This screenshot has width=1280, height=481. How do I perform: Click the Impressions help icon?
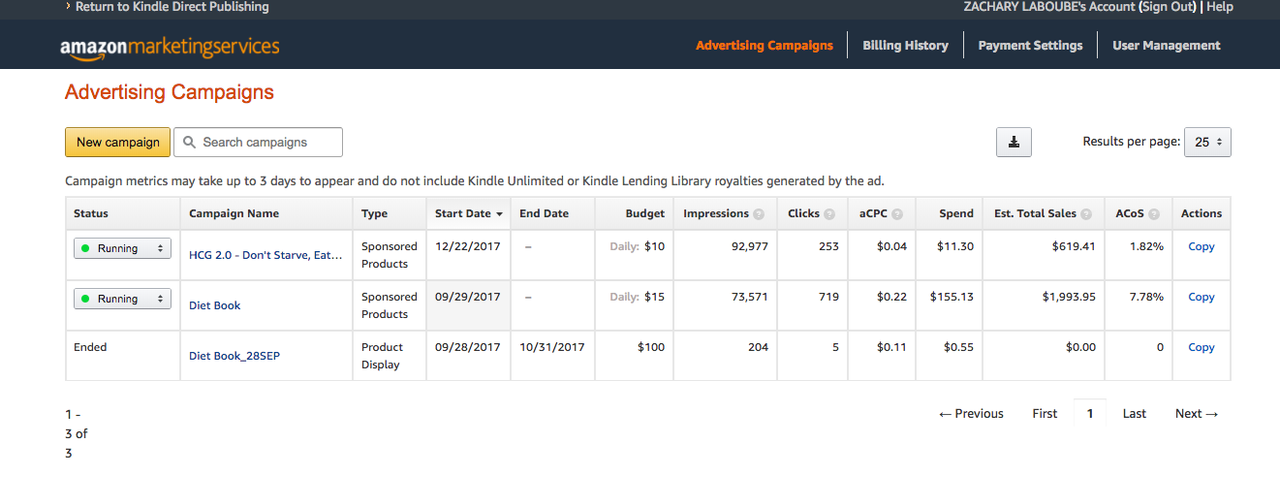[x=759, y=214]
